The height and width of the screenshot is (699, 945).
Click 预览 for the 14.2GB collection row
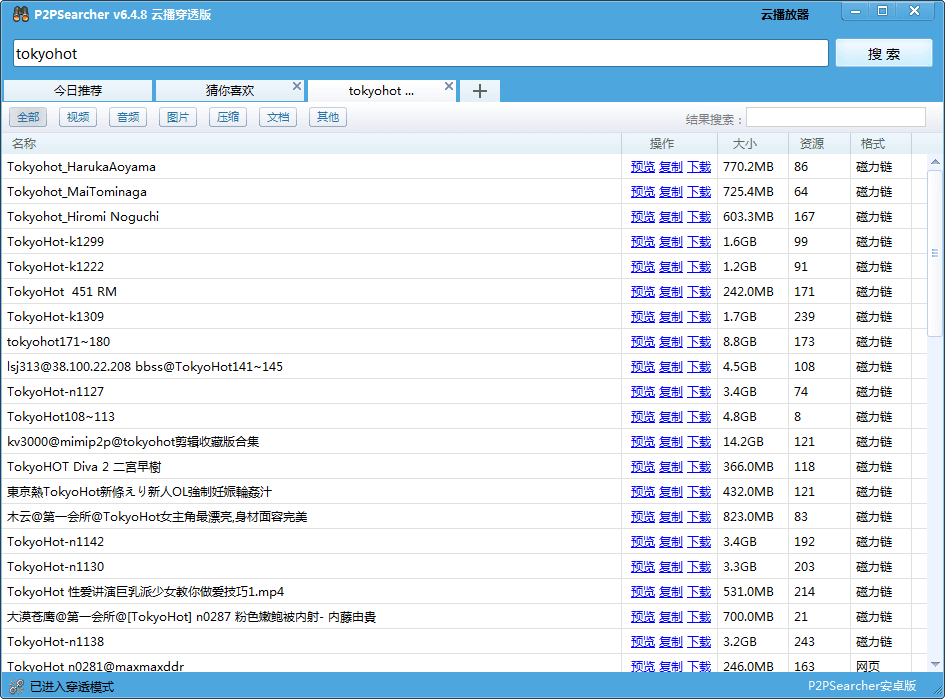pos(642,442)
